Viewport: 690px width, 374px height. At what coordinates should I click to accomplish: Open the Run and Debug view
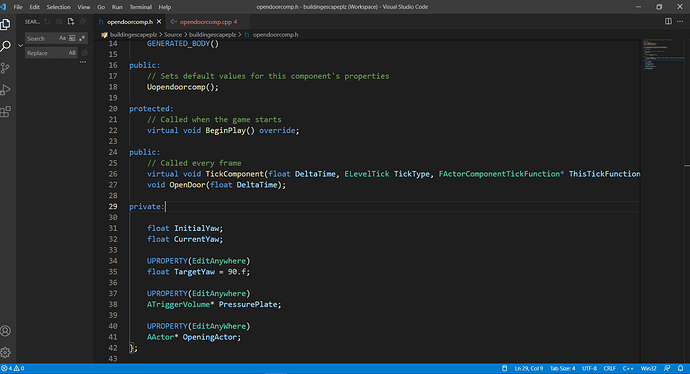6,90
